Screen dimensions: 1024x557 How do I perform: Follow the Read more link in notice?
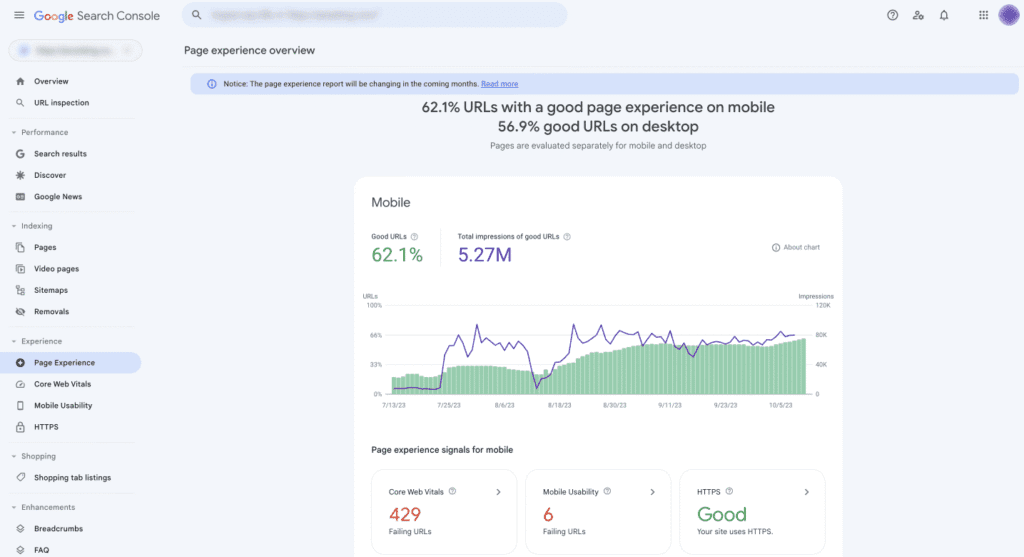[499, 84]
